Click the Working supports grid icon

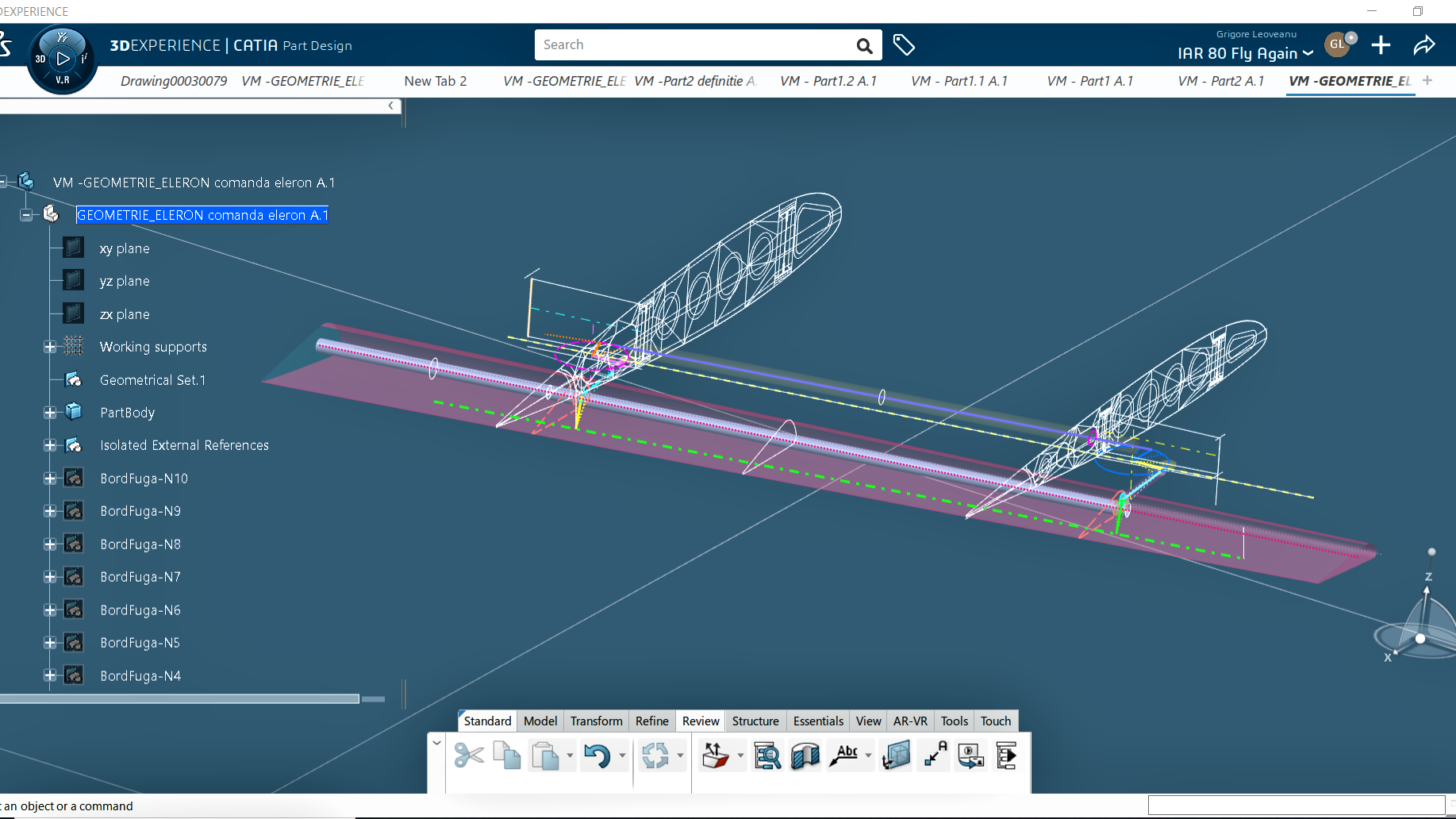(x=73, y=346)
